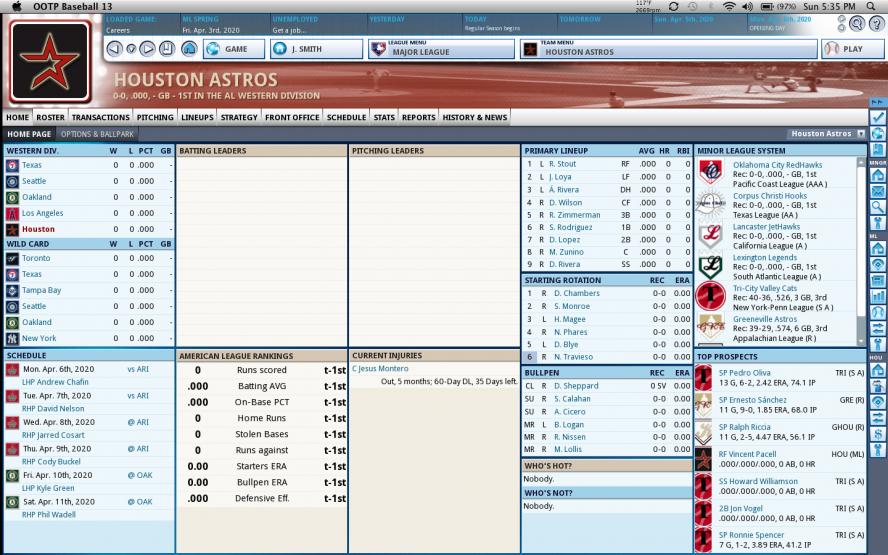
Task: Click the magnifier icon in the MNGR sidebar
Action: click(878, 207)
